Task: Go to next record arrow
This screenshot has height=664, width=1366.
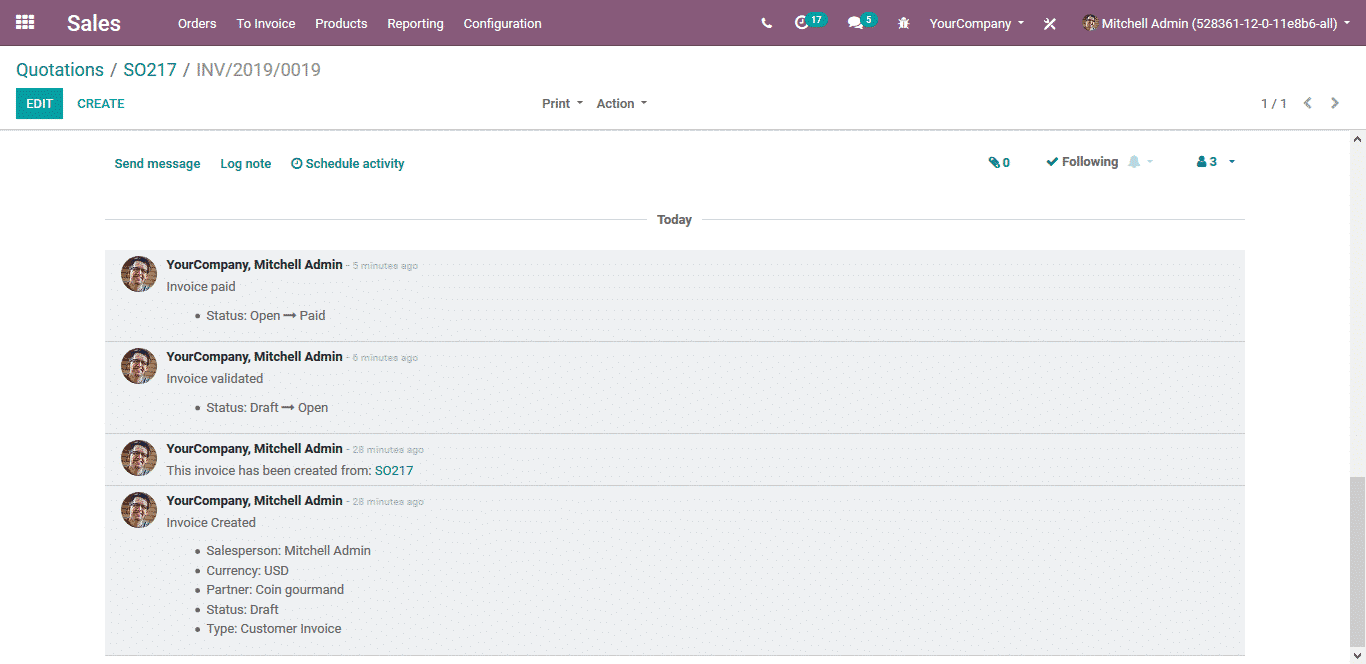Action: point(1335,103)
